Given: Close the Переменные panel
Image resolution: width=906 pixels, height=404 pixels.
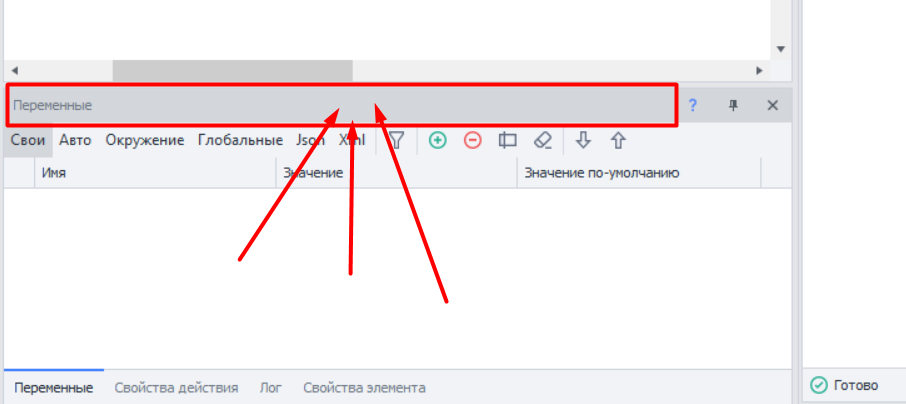Looking at the screenshot, I should click(773, 105).
